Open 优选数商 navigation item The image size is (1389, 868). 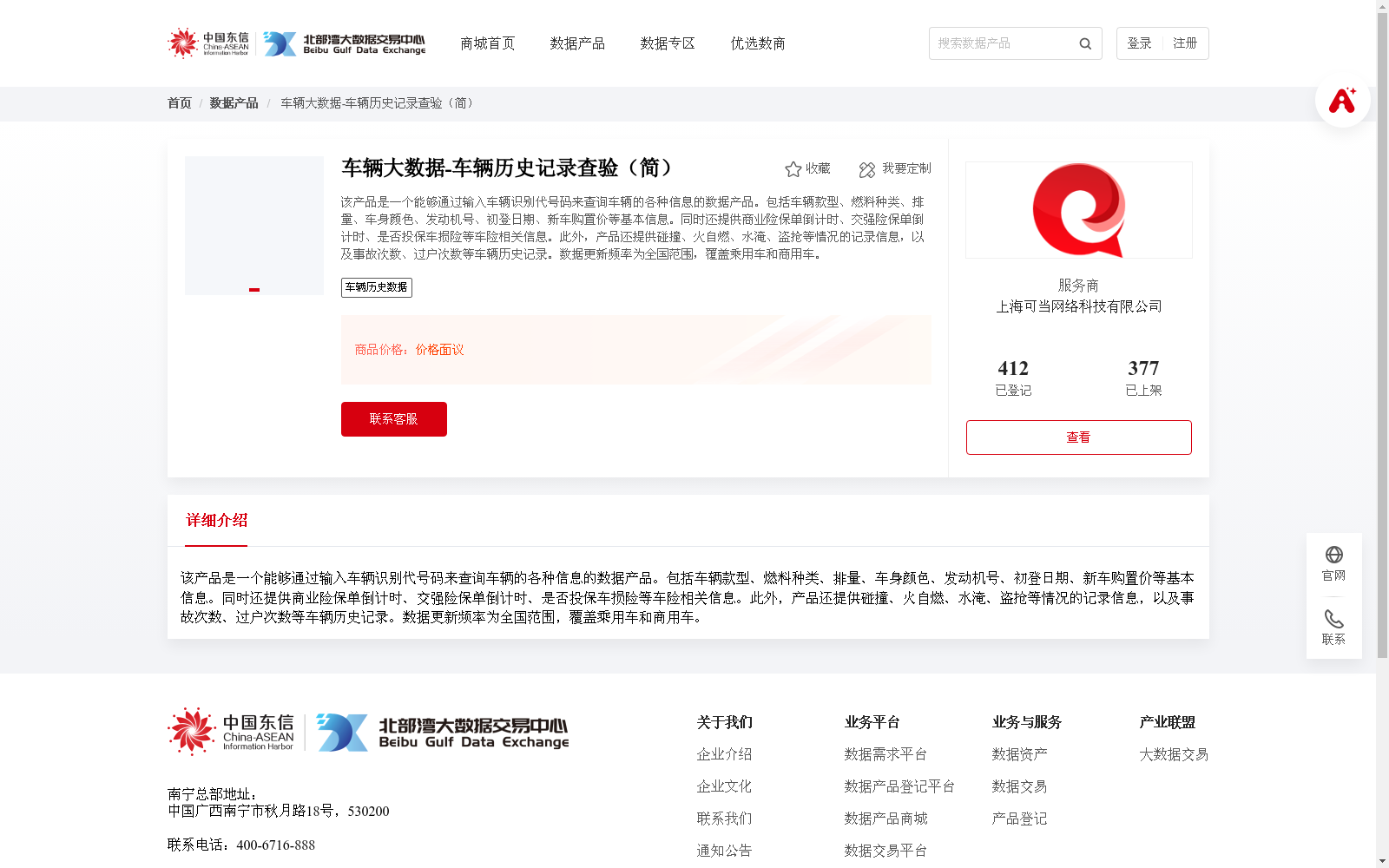758,43
